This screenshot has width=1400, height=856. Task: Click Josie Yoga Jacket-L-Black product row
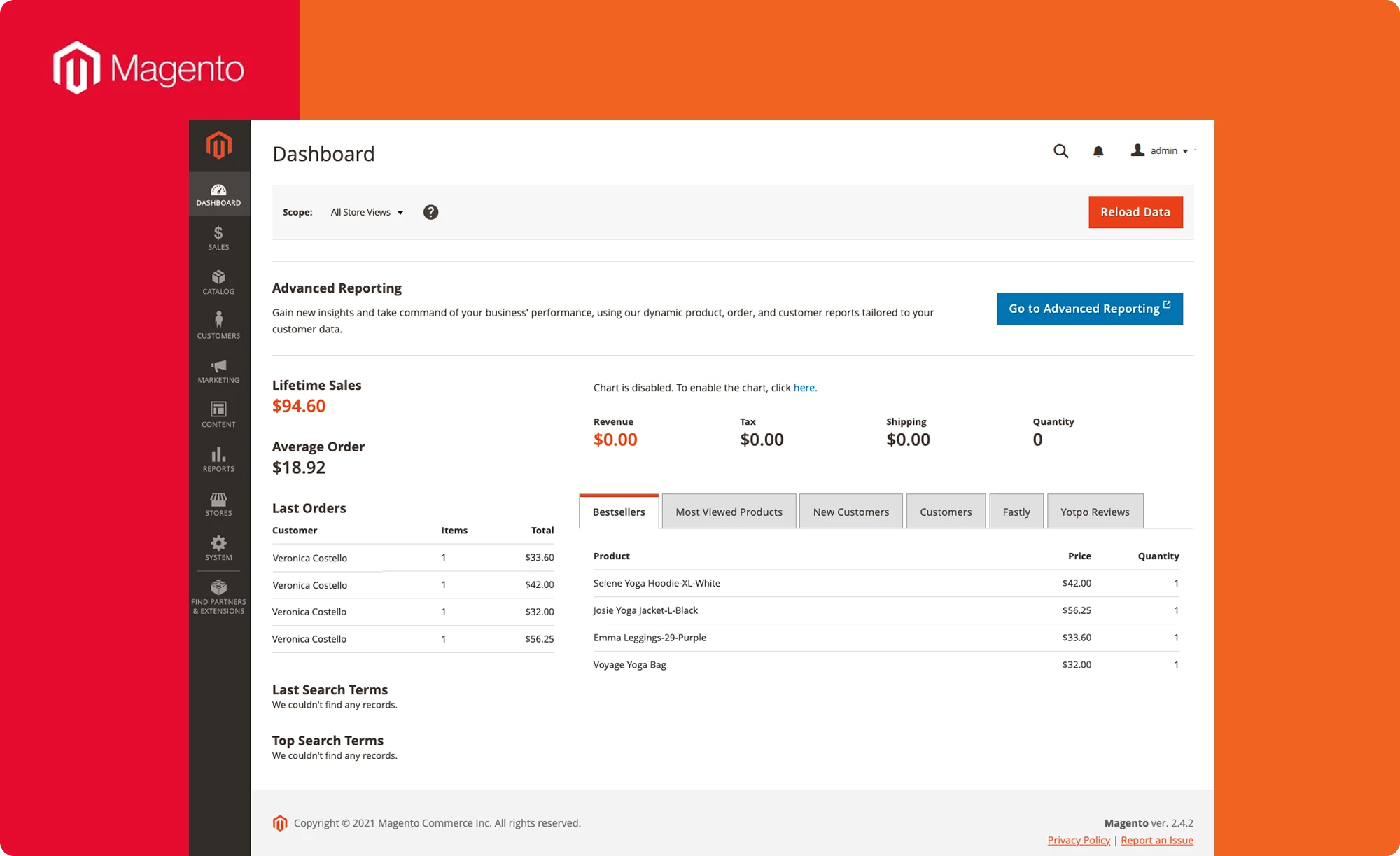[x=886, y=610]
